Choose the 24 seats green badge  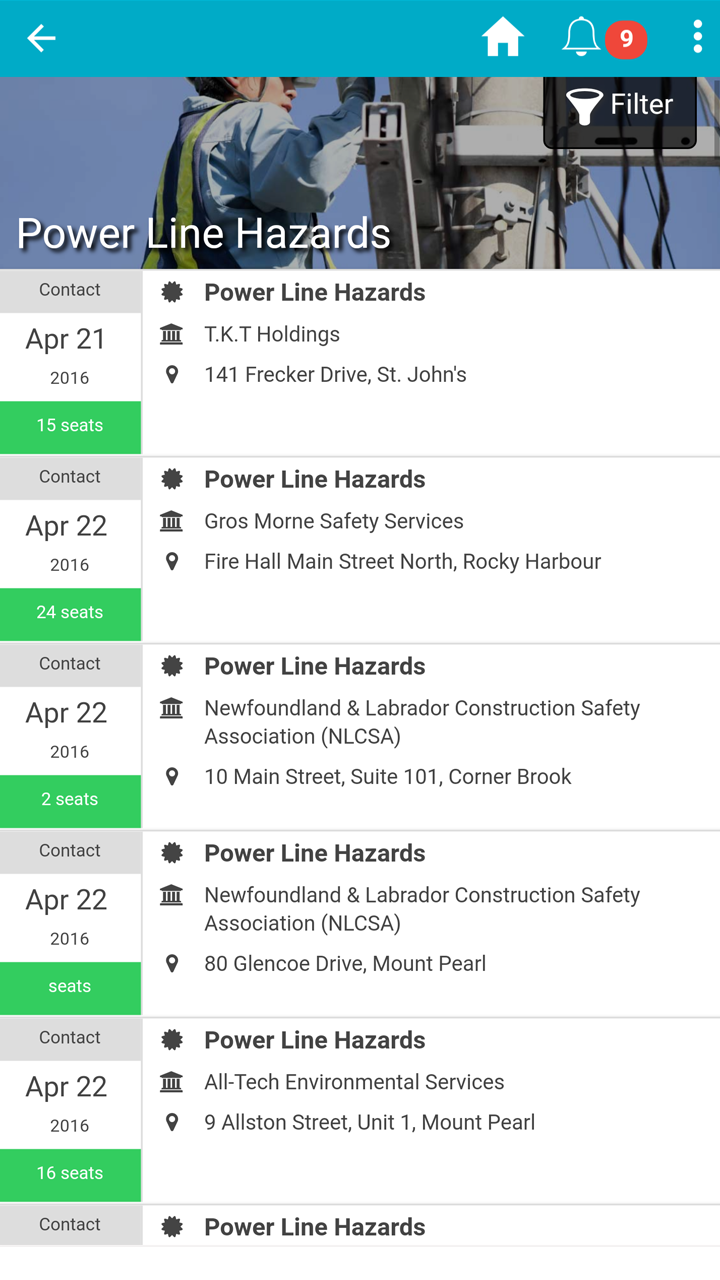[x=70, y=613]
